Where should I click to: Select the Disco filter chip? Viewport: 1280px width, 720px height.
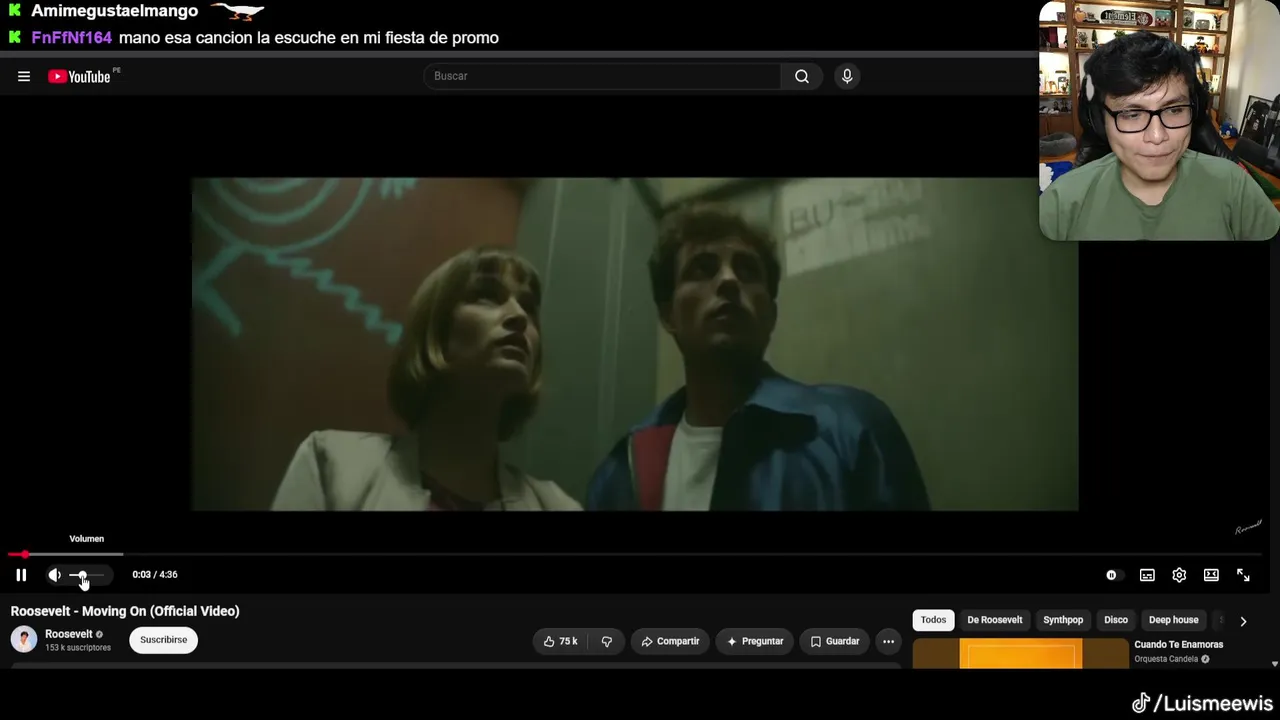1116,620
